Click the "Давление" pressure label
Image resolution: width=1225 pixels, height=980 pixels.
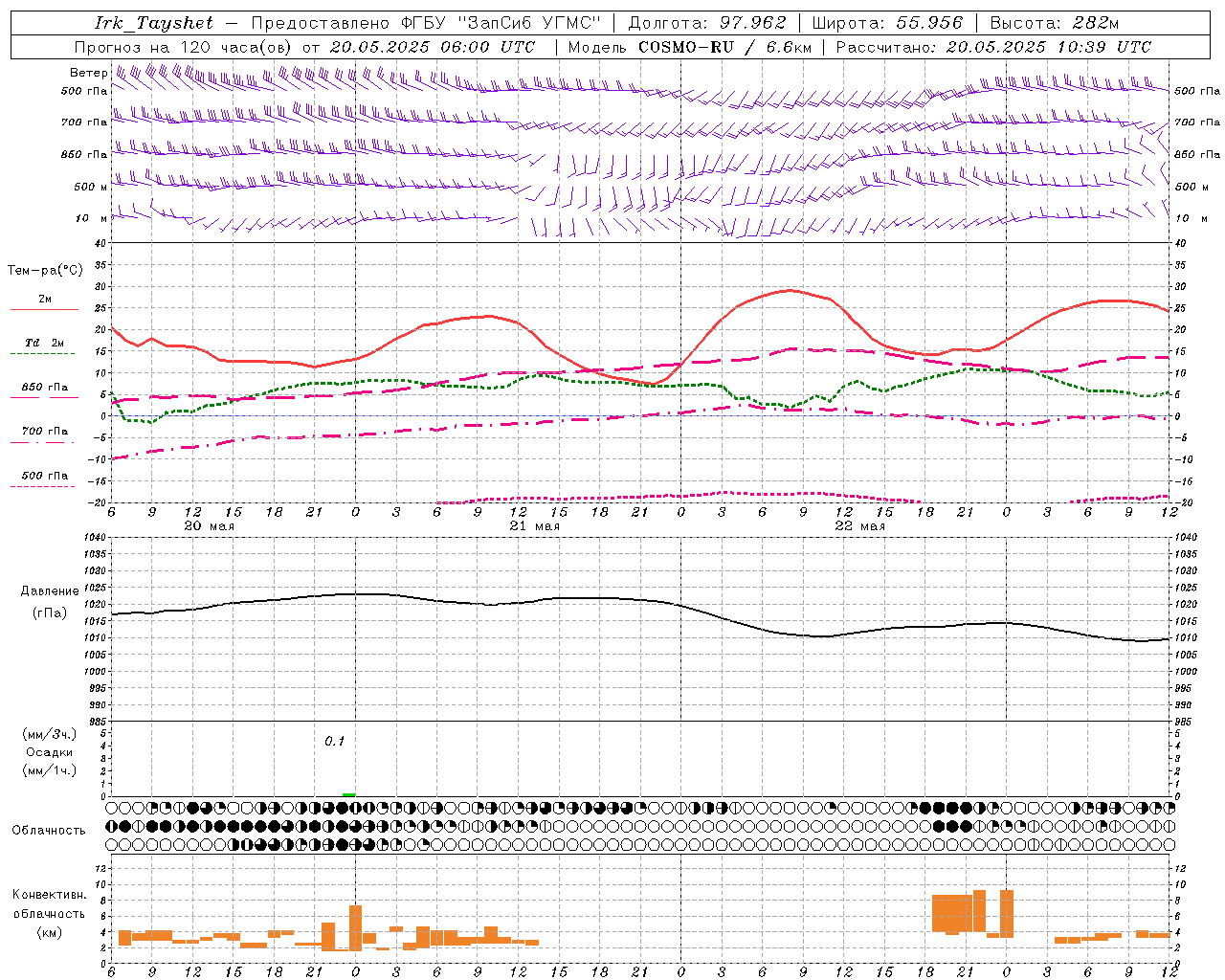click(x=49, y=591)
